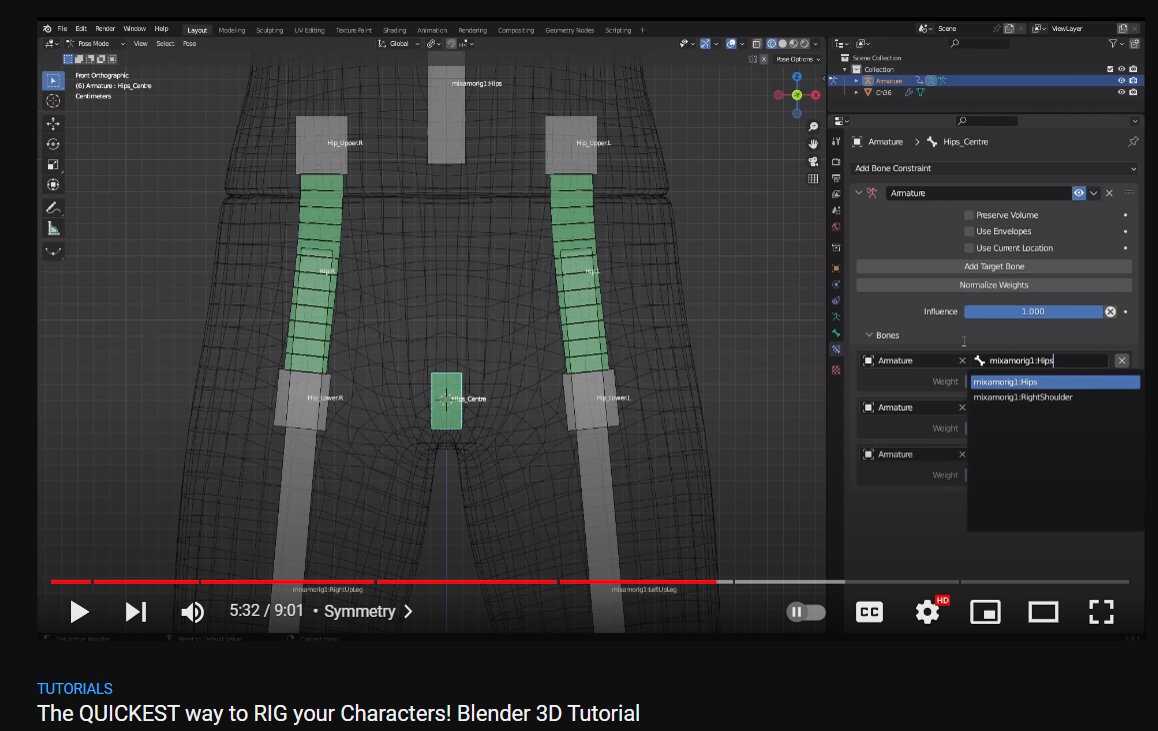Enable Use Envelopes checkbox
1158x731 pixels.
969,231
